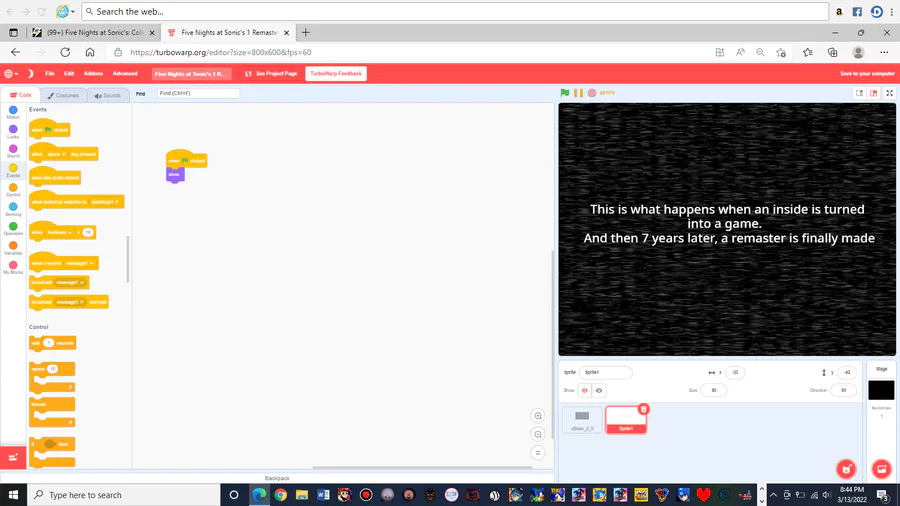This screenshot has height=506, width=900.
Task: Pause the running project
Action: [x=578, y=92]
